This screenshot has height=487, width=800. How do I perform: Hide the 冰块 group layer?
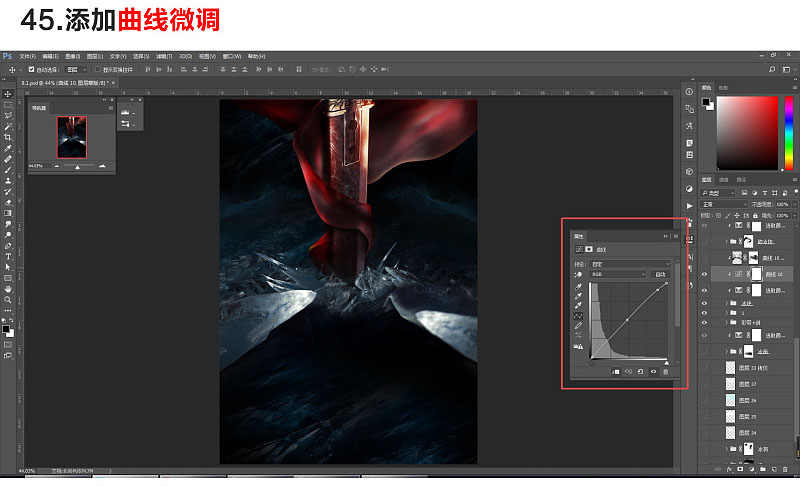(x=704, y=303)
